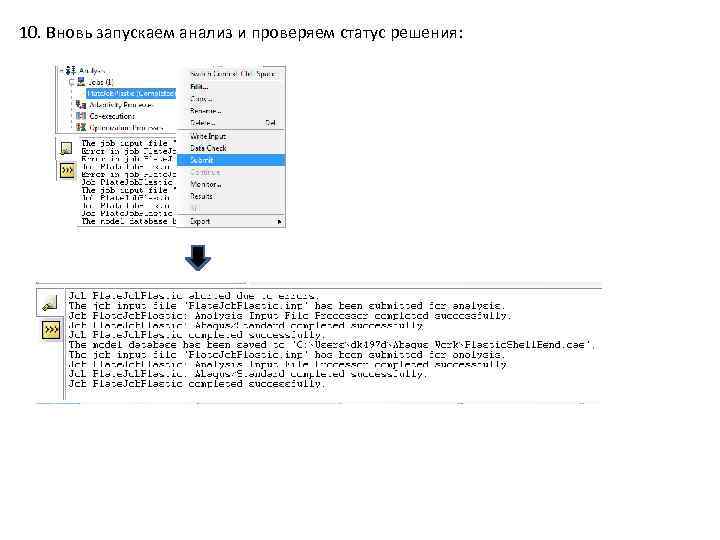Viewport: 720px width, 540px height.
Task: Click the Jobs (1) label
Action: (x=100, y=82)
